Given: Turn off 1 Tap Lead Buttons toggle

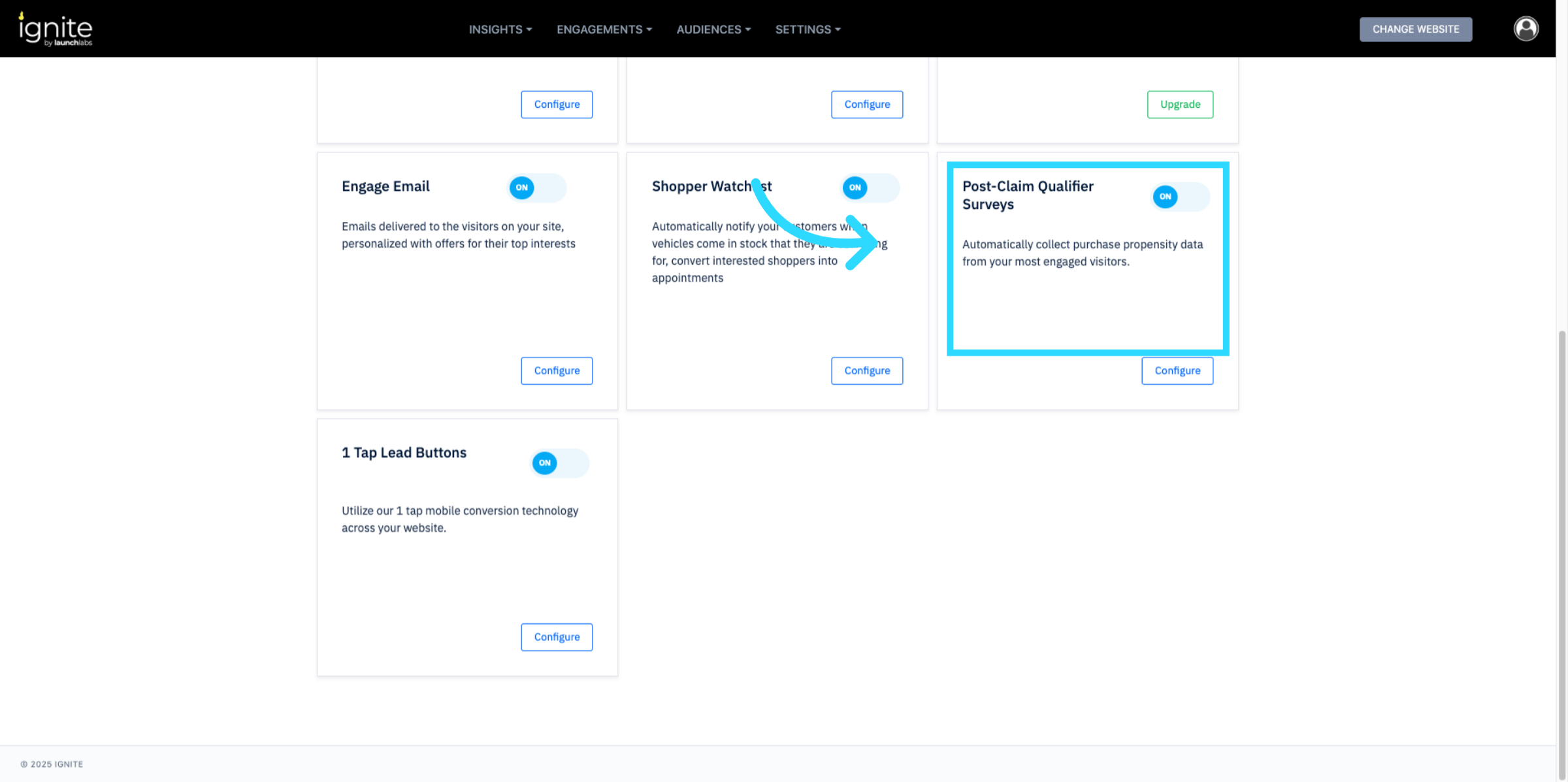Looking at the screenshot, I should [x=559, y=463].
